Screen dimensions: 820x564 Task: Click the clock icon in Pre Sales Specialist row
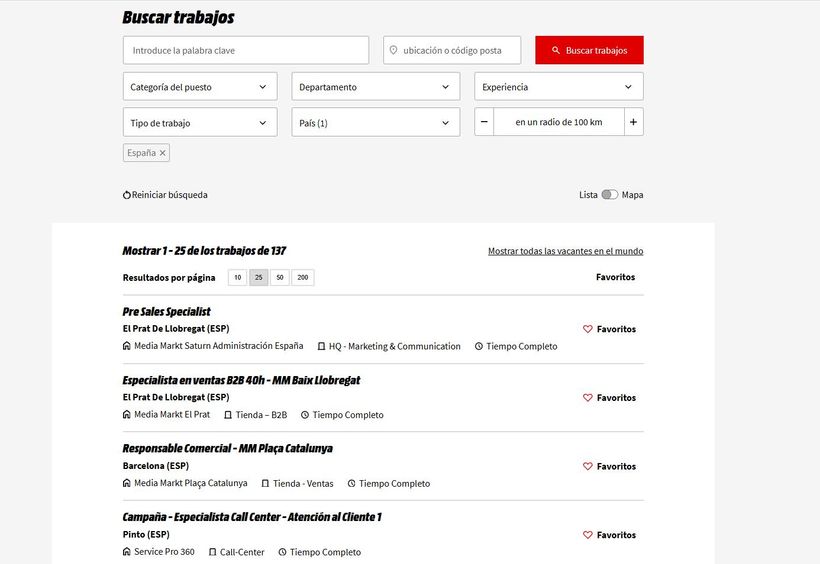tap(479, 346)
